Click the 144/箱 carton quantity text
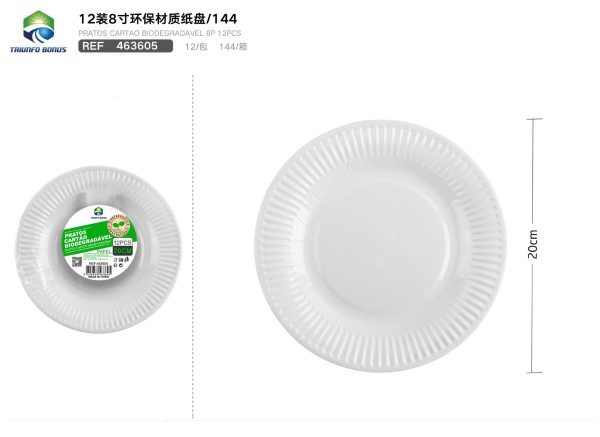Screen dimensions: 600x437 [233, 47]
